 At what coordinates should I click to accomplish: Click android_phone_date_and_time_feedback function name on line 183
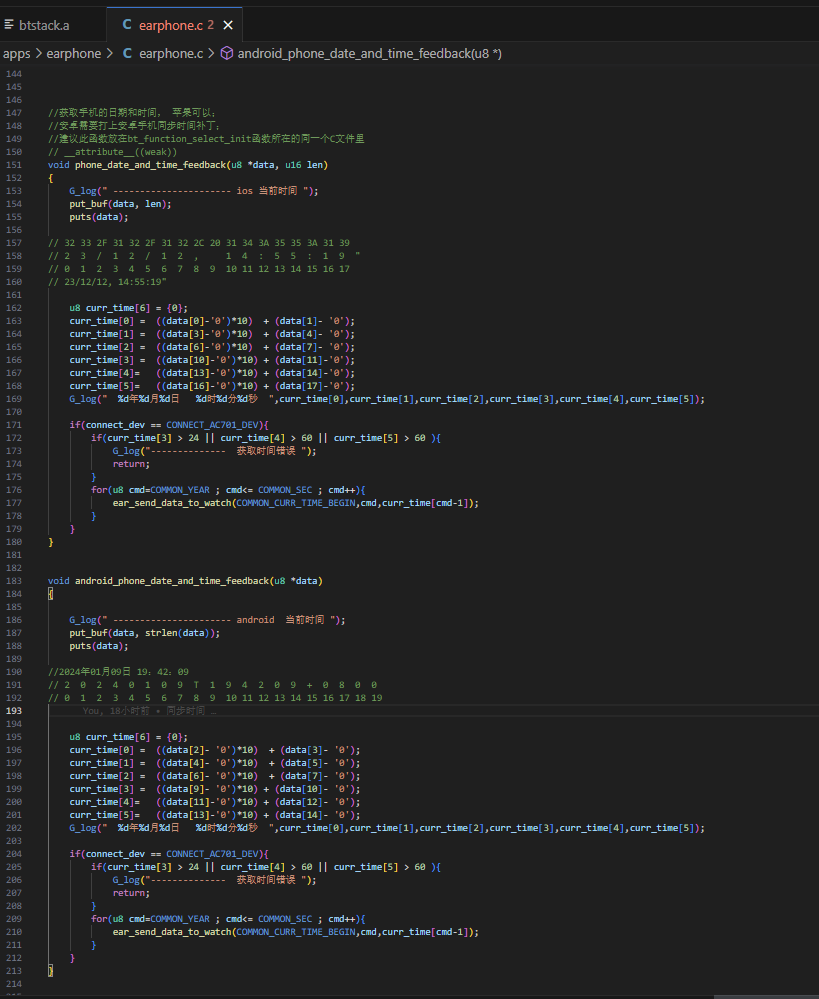click(x=172, y=581)
